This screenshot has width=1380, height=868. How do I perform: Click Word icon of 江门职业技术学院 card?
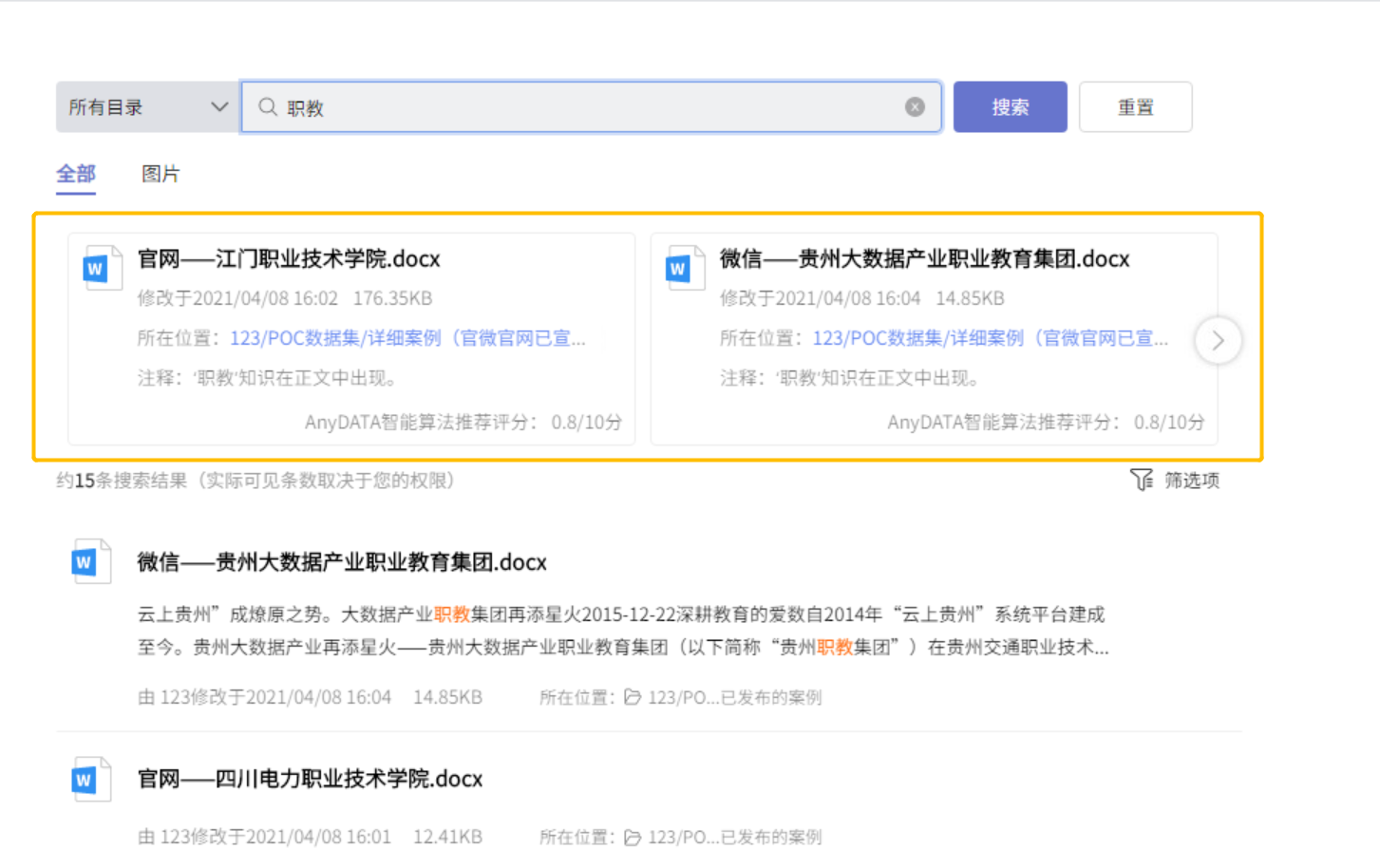101,268
